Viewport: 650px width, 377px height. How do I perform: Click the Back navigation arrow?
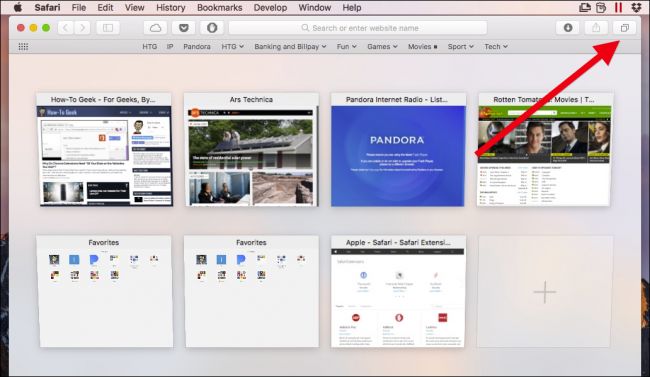click(65, 28)
